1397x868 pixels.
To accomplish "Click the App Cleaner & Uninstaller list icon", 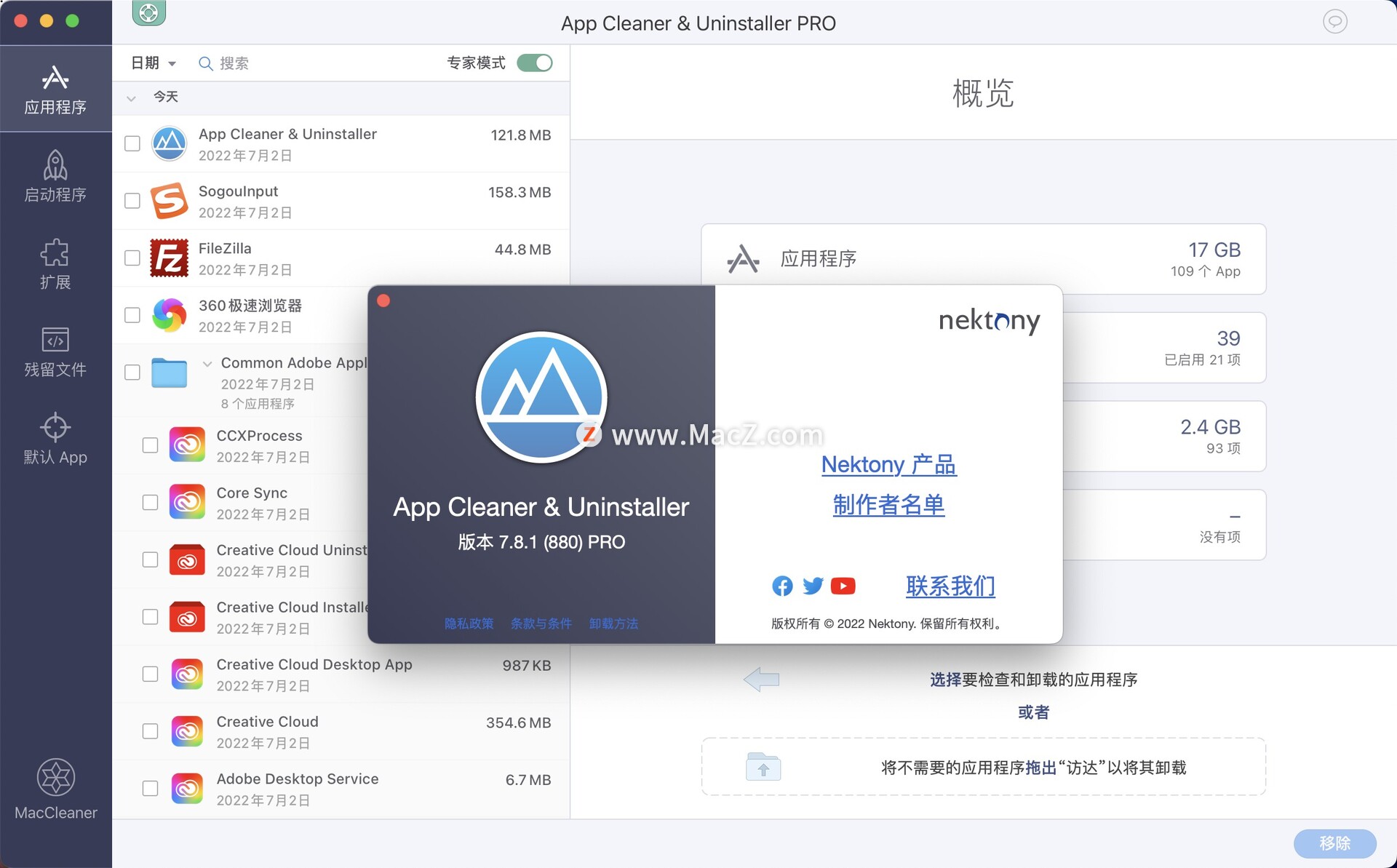I will coord(170,143).
